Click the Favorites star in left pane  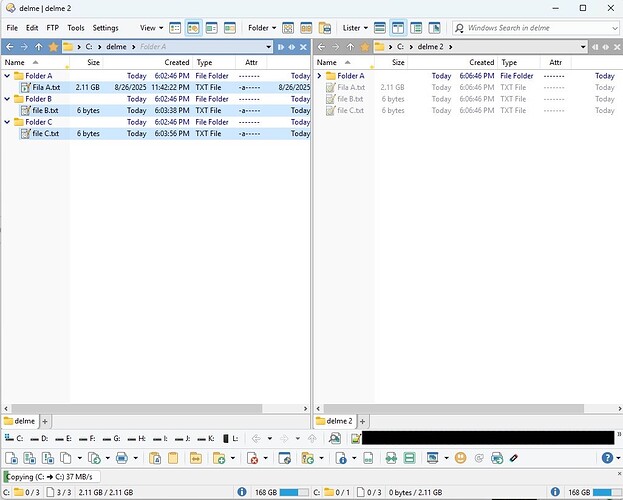tap(53, 47)
